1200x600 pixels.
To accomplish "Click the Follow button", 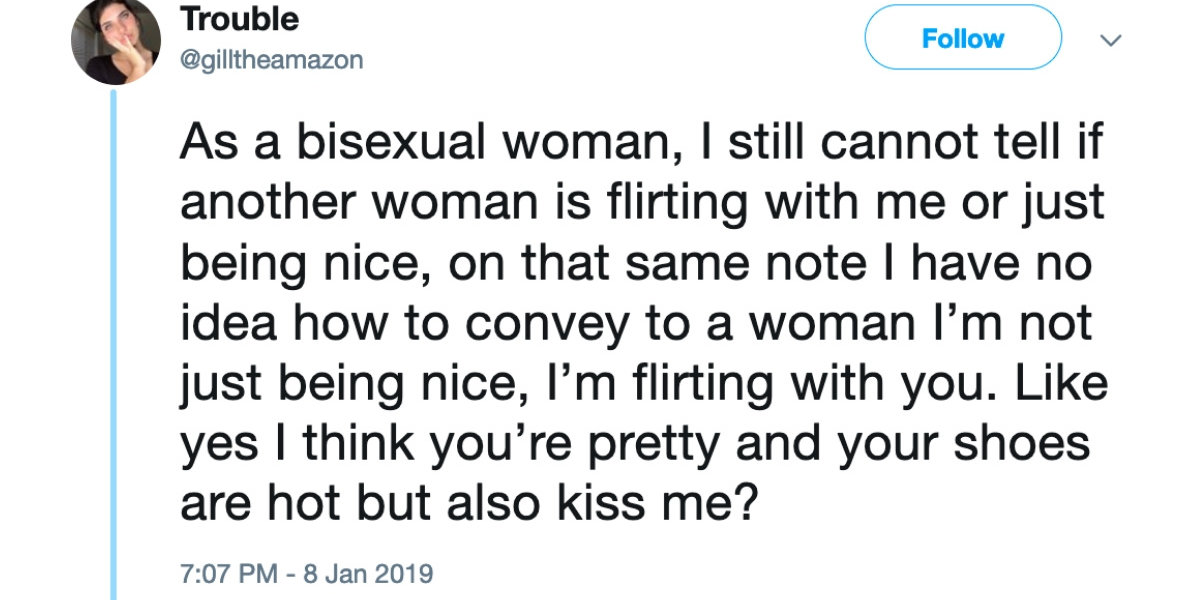I will [962, 38].
